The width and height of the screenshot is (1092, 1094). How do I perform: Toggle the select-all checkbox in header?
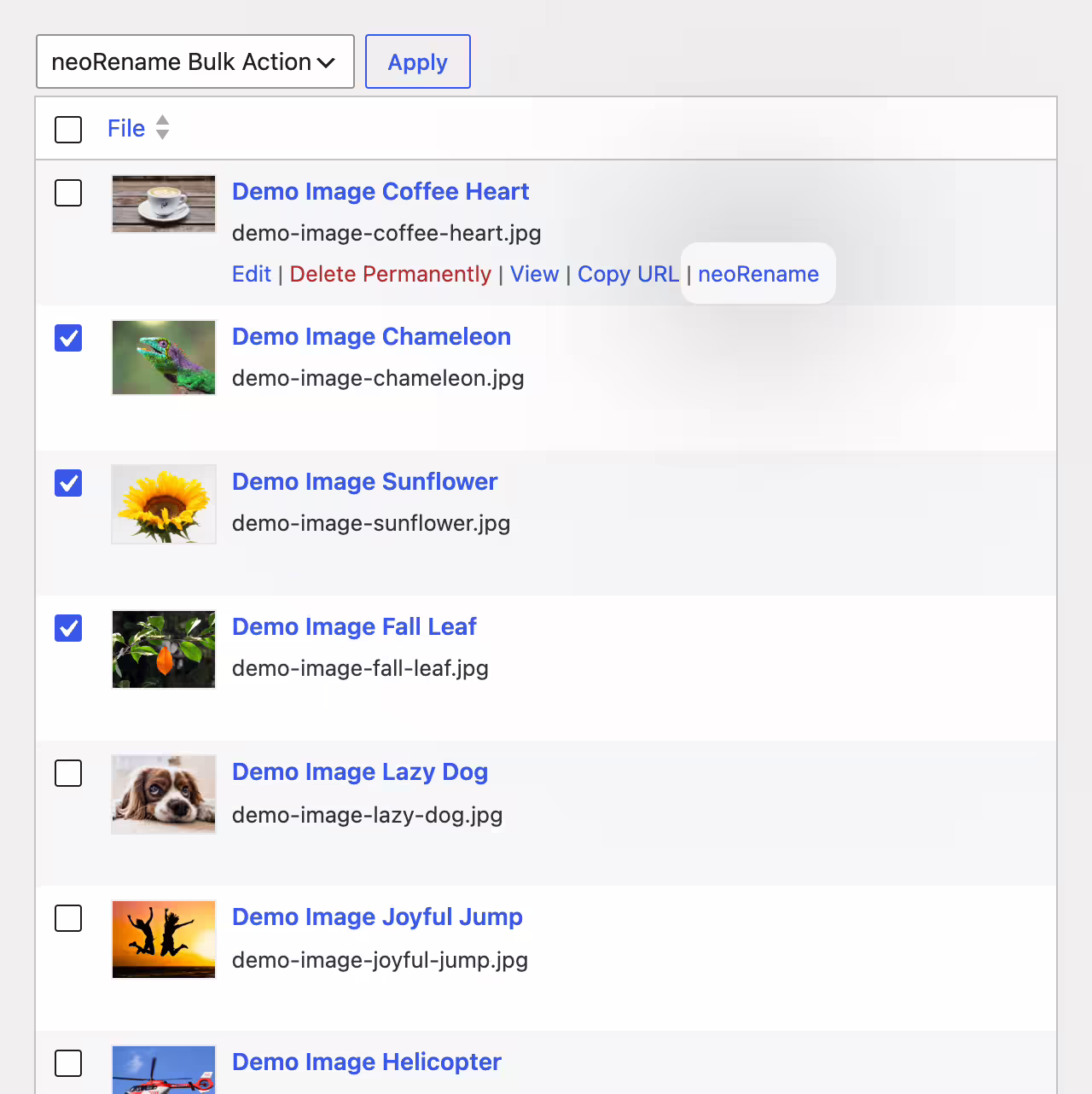[x=68, y=130]
